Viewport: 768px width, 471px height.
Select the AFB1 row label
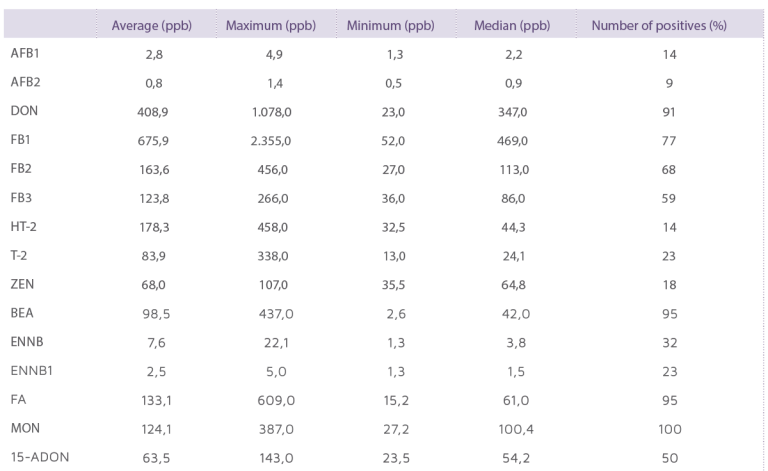[x=25, y=53]
